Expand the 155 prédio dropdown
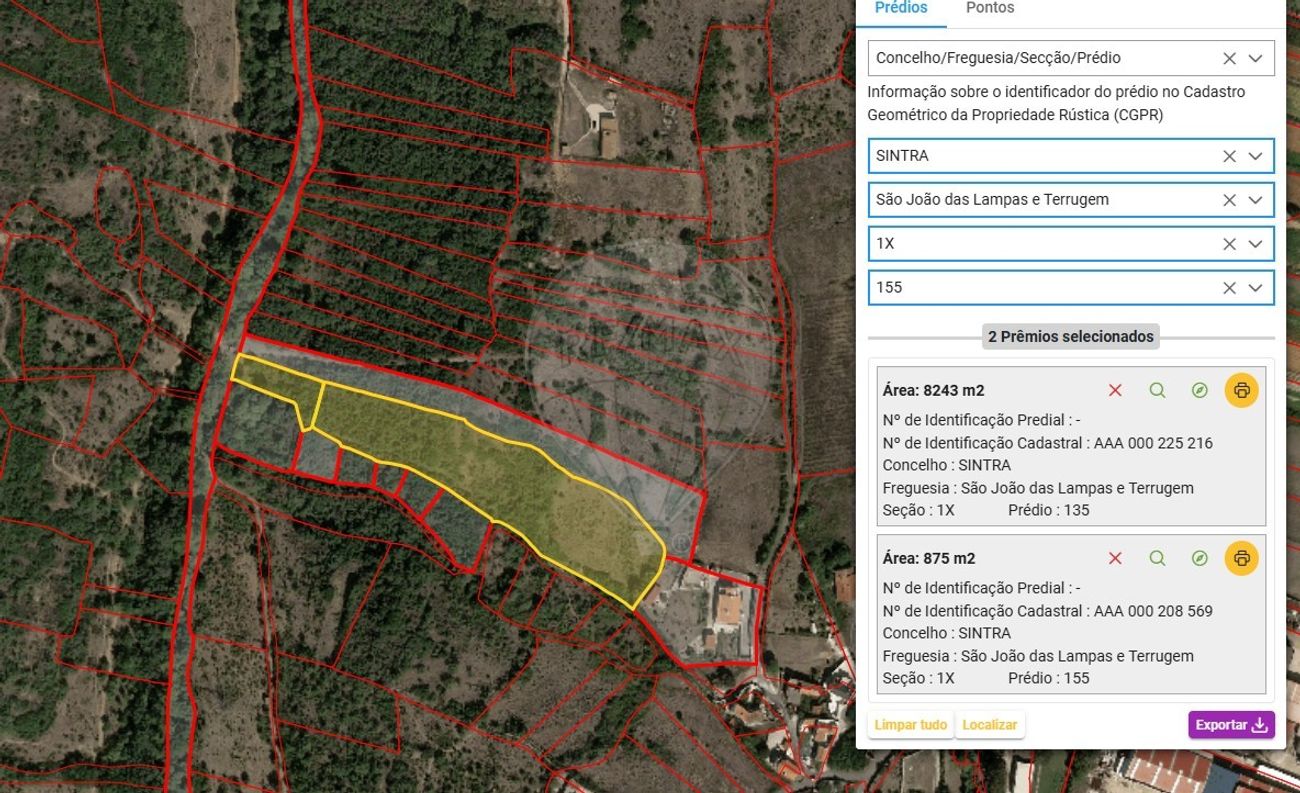The height and width of the screenshot is (793, 1300). [1256, 288]
